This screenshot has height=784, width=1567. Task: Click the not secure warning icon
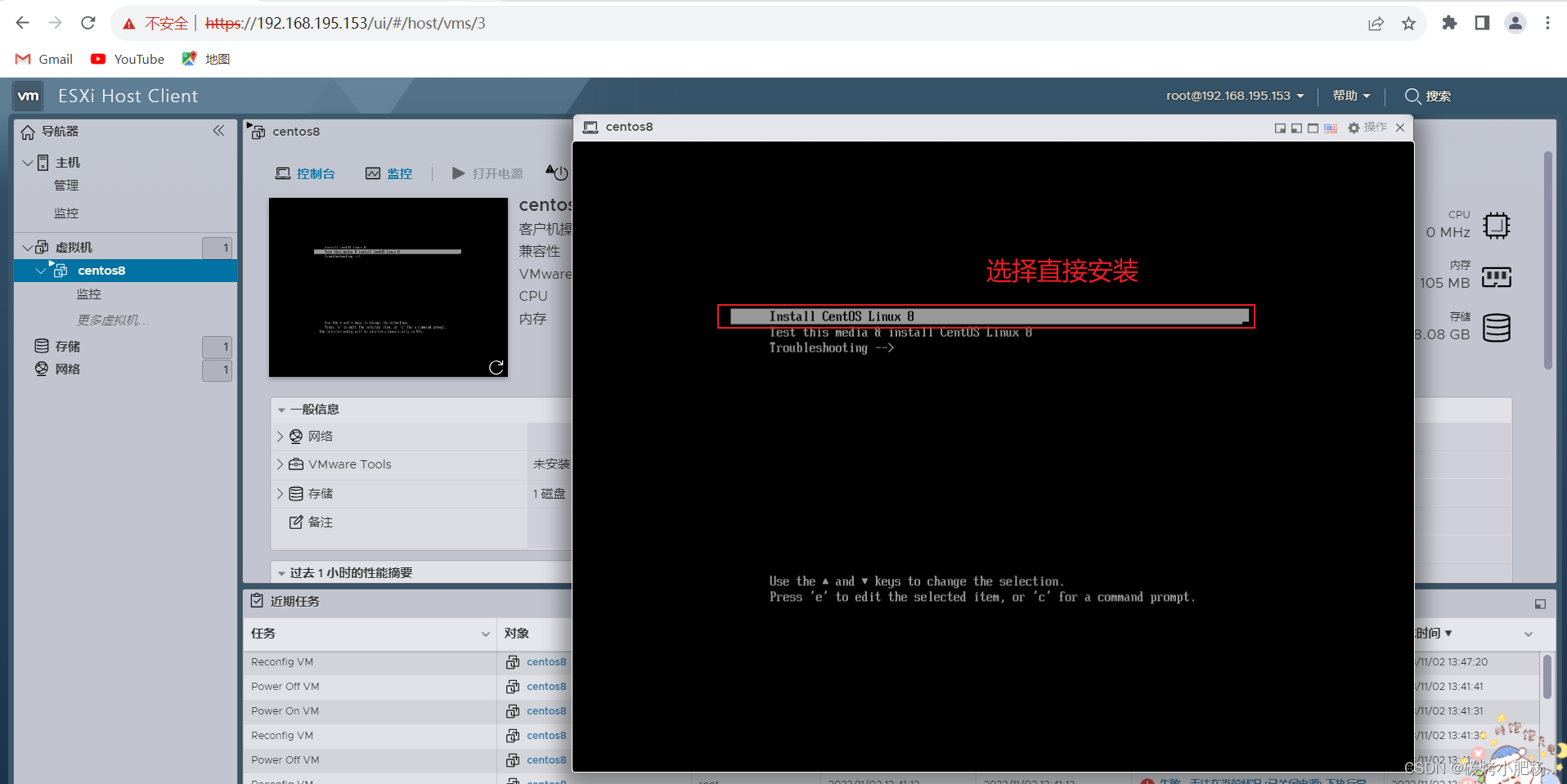tap(129, 24)
